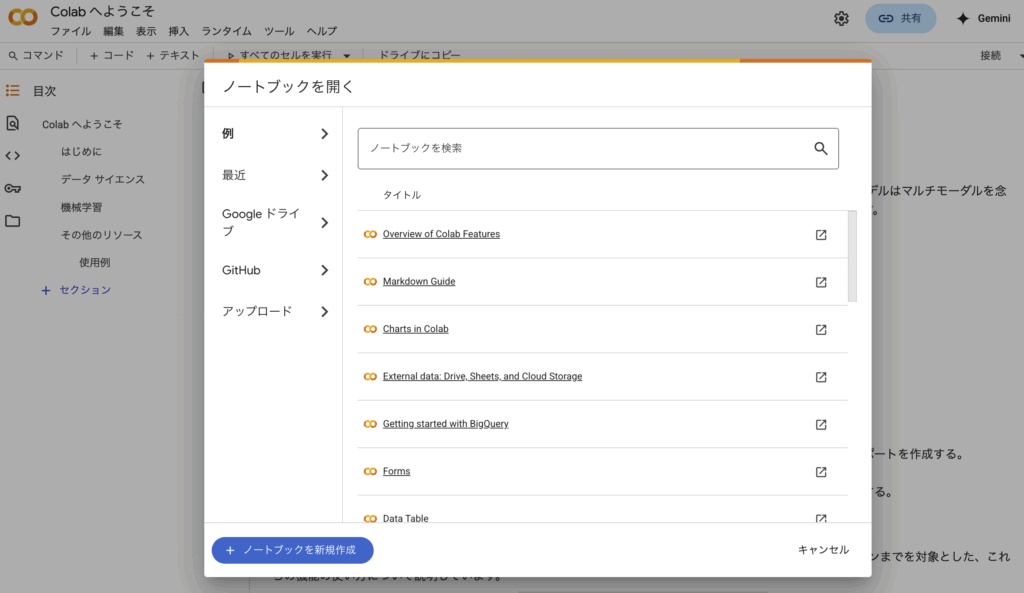
Task: Expand the GitHub category chevron
Action: pos(325,270)
